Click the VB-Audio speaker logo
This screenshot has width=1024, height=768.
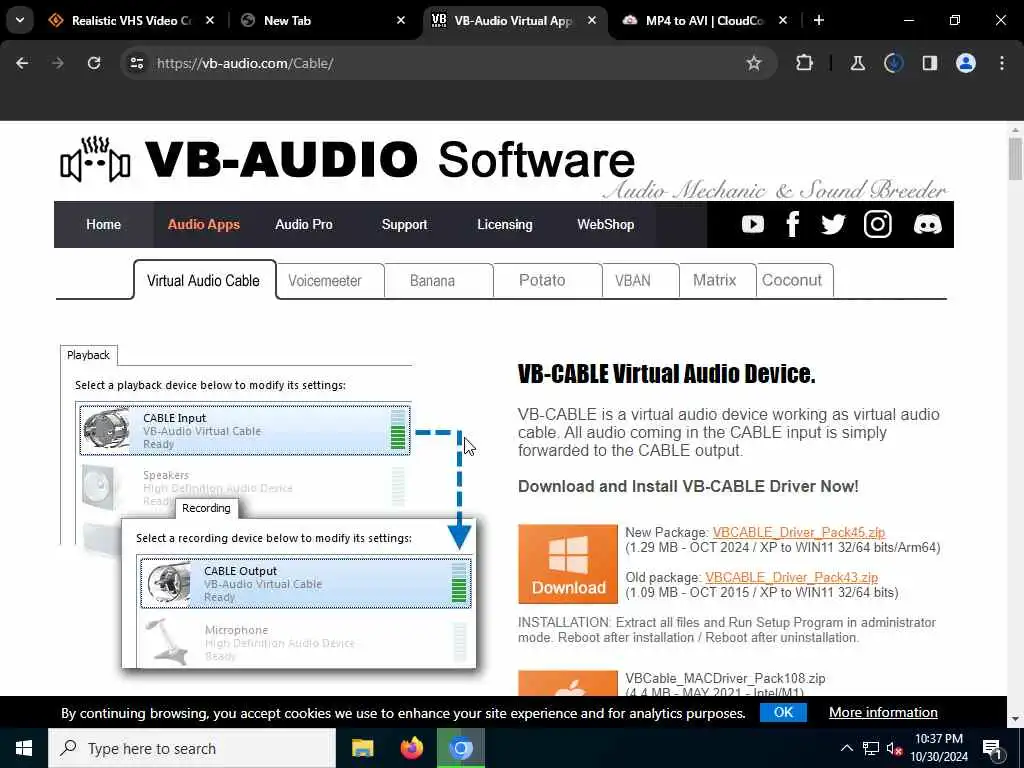(x=95, y=160)
